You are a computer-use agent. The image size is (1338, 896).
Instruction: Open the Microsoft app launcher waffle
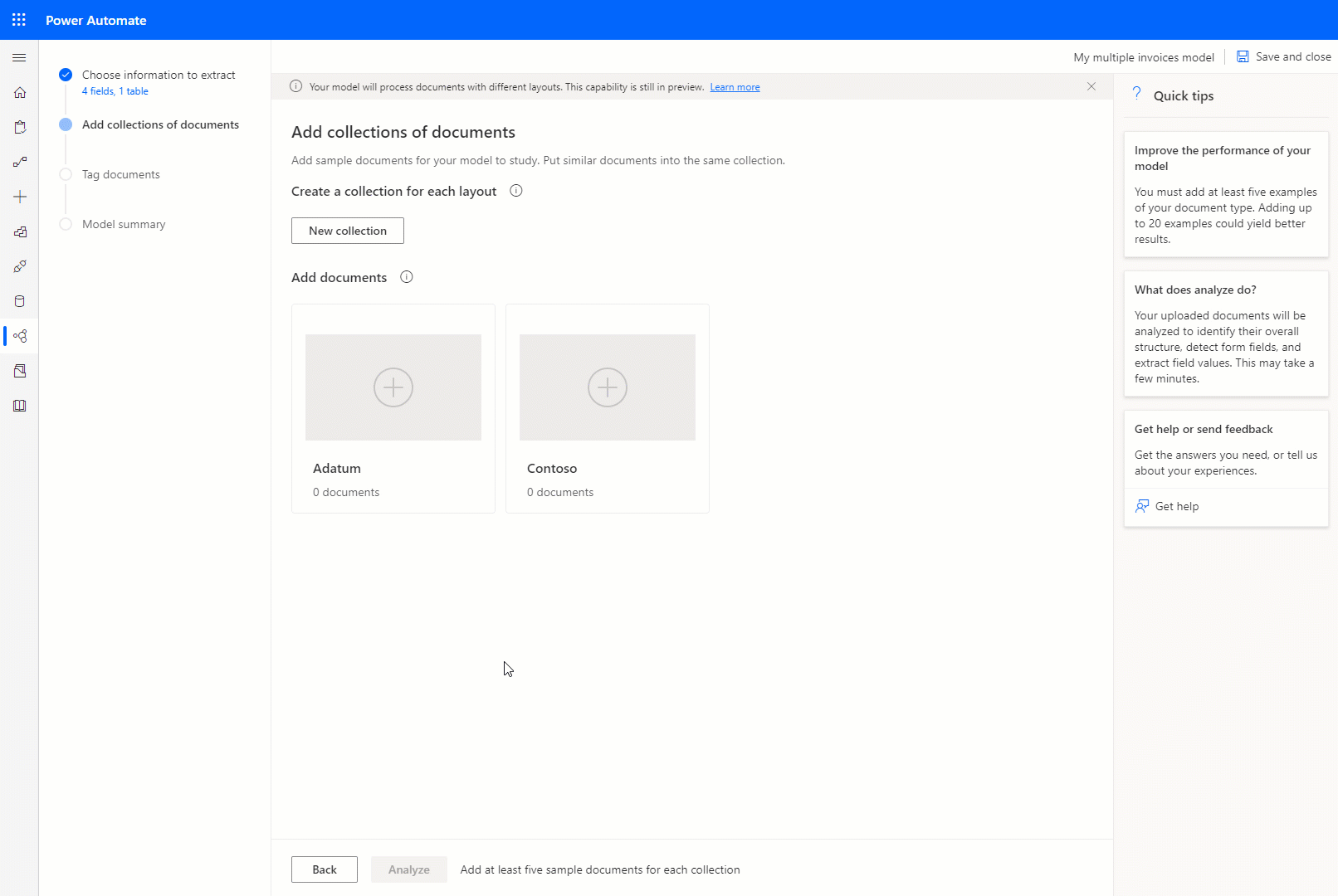18,19
